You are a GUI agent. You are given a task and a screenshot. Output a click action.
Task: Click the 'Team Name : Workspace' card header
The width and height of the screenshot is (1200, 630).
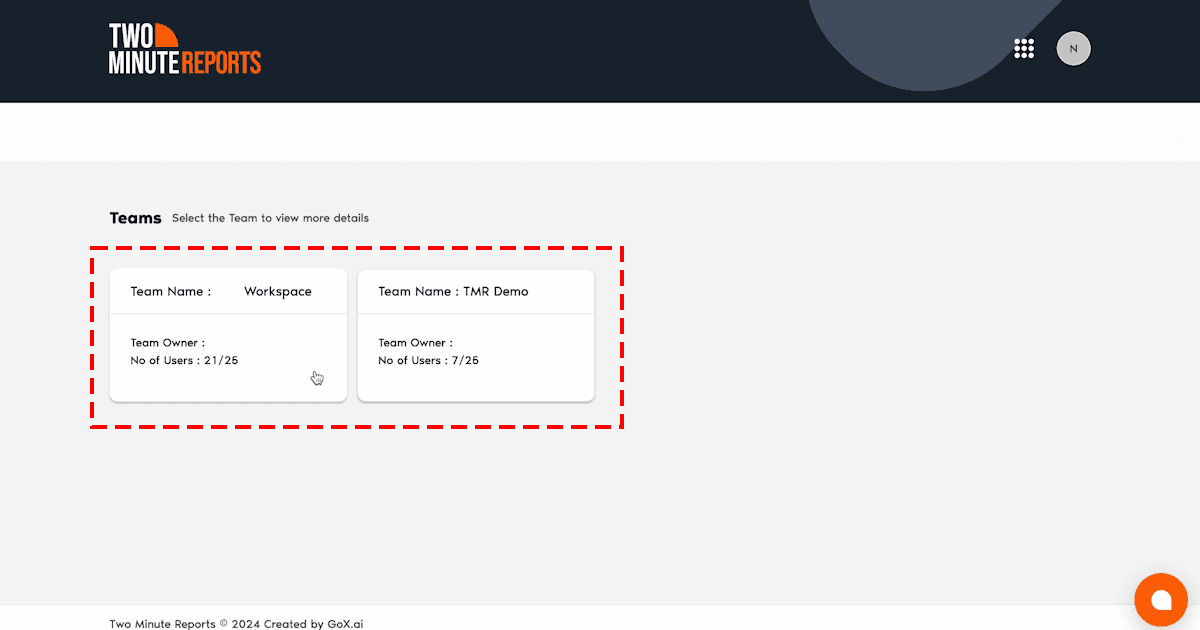221,292
